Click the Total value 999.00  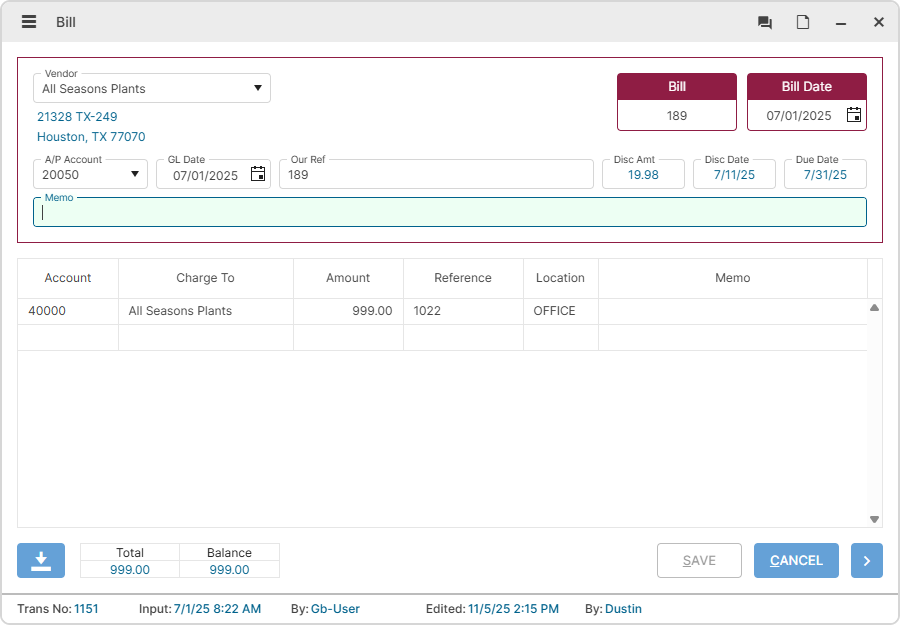(130, 570)
